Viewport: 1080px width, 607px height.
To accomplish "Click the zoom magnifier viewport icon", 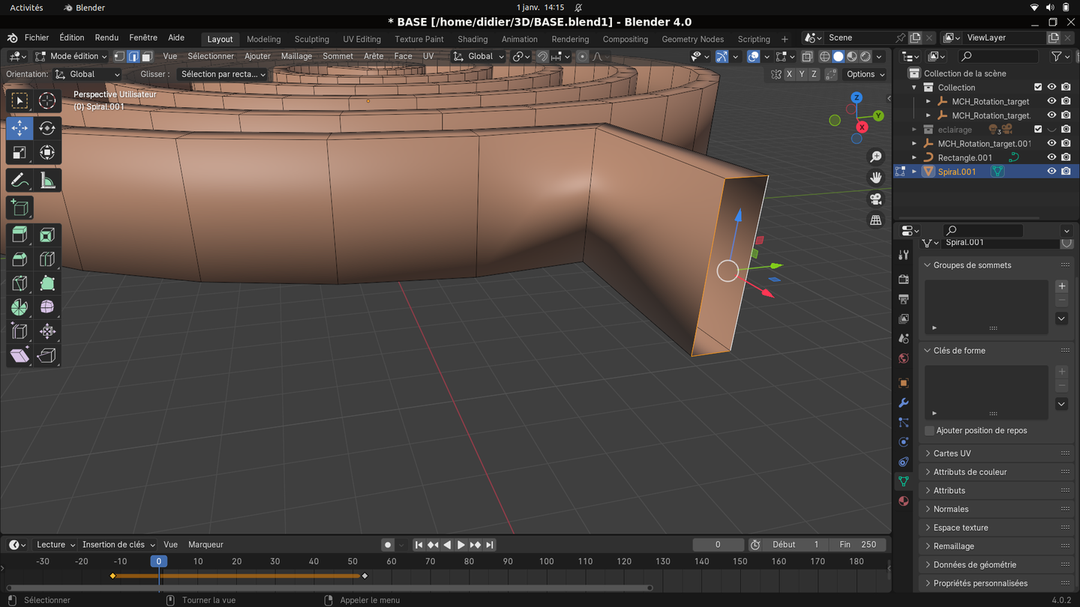I will click(x=876, y=157).
